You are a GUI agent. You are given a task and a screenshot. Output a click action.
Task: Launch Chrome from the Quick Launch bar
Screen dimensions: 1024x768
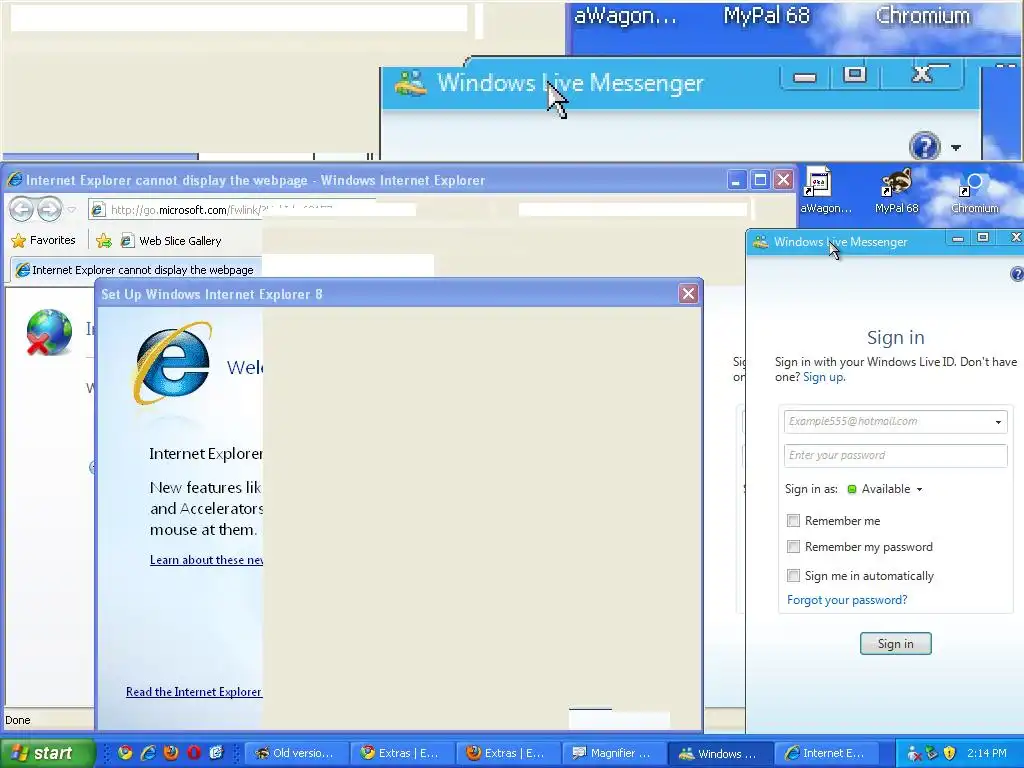[125, 753]
